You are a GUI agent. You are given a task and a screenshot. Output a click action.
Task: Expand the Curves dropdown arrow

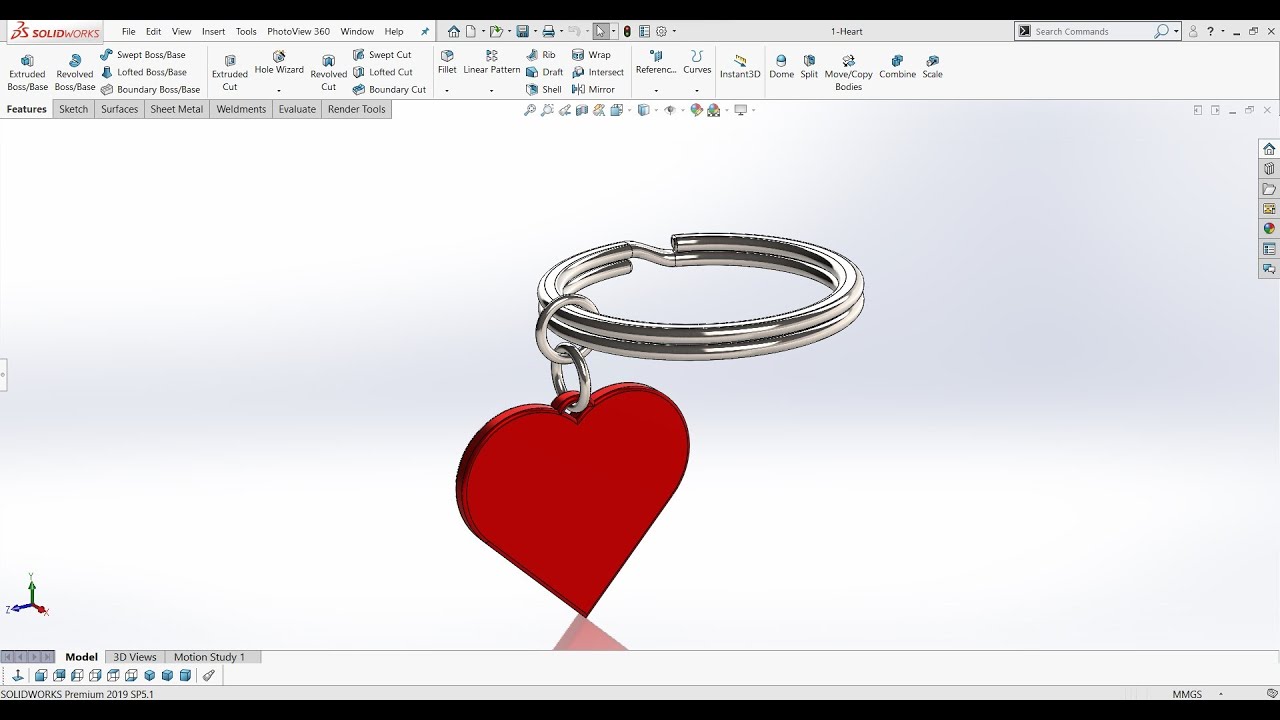[697, 90]
